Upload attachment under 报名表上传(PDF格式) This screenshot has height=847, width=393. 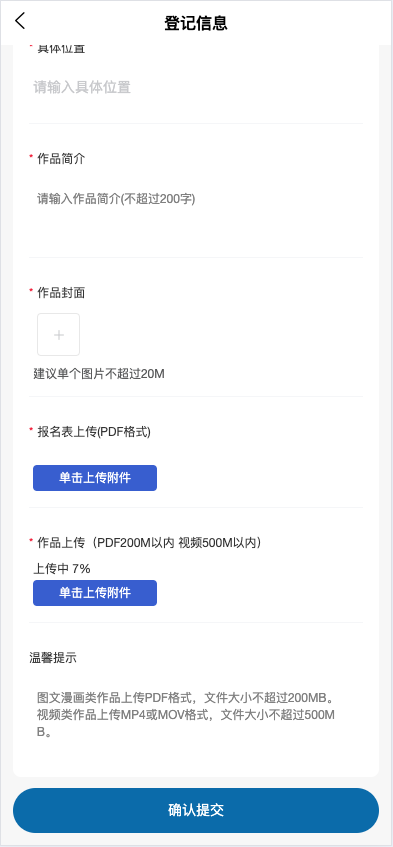(x=95, y=478)
